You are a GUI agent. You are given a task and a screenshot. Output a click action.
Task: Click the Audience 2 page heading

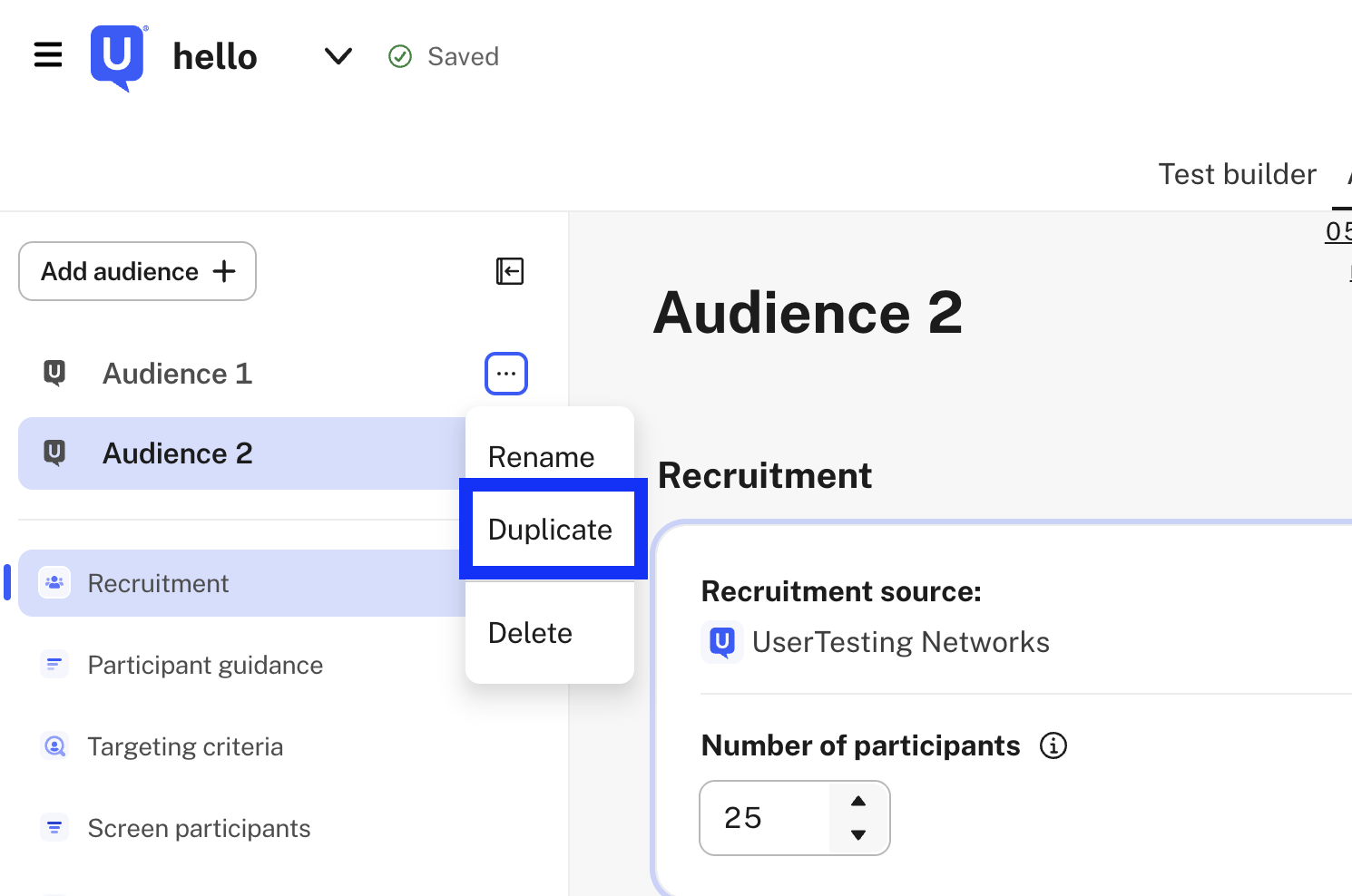pos(808,313)
